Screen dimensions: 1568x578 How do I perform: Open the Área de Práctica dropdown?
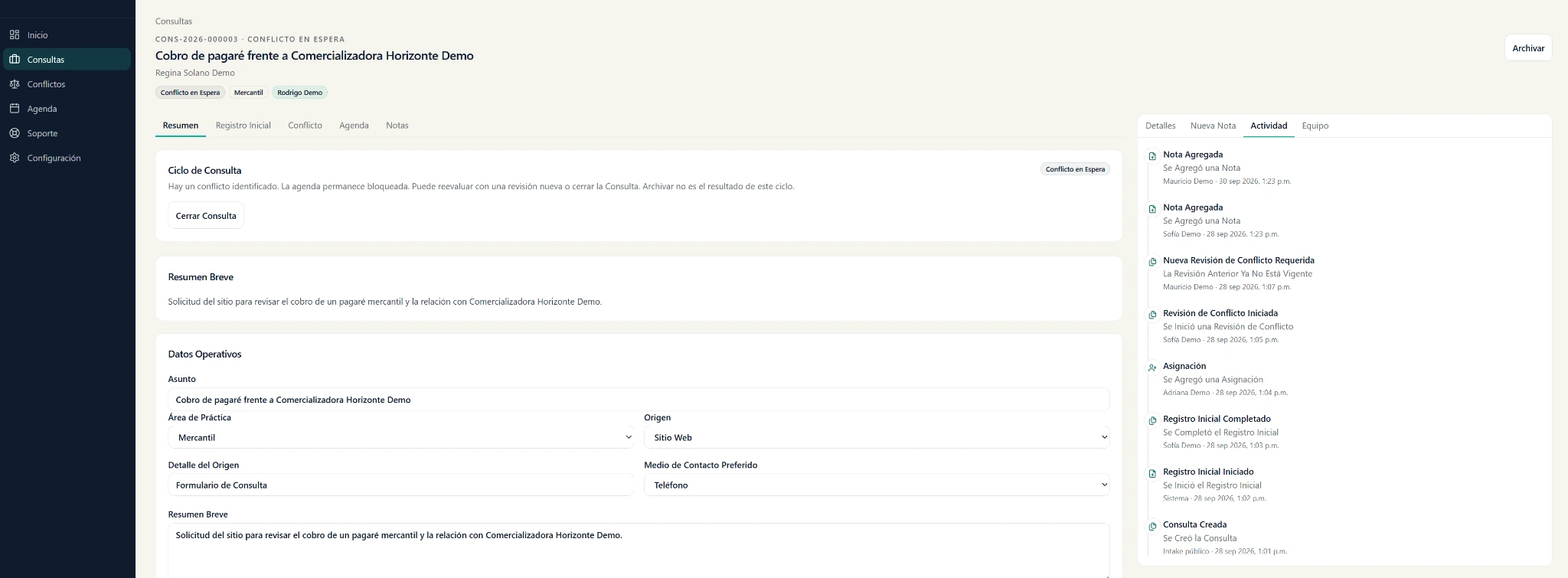tap(401, 437)
